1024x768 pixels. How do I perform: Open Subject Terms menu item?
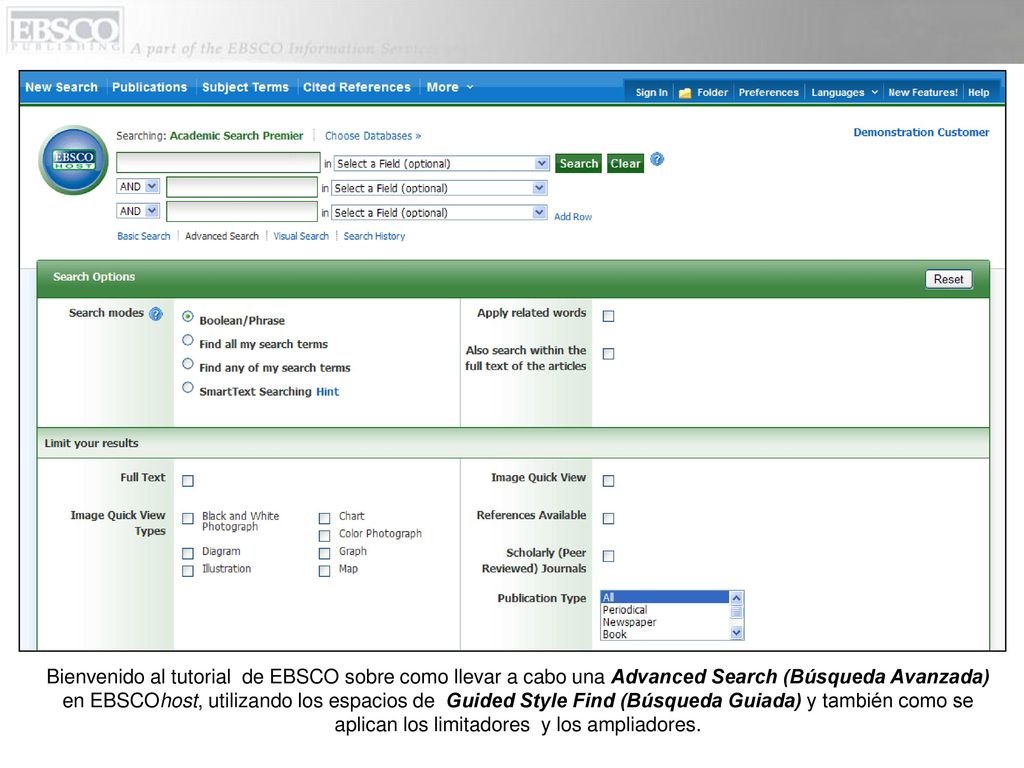[245, 87]
